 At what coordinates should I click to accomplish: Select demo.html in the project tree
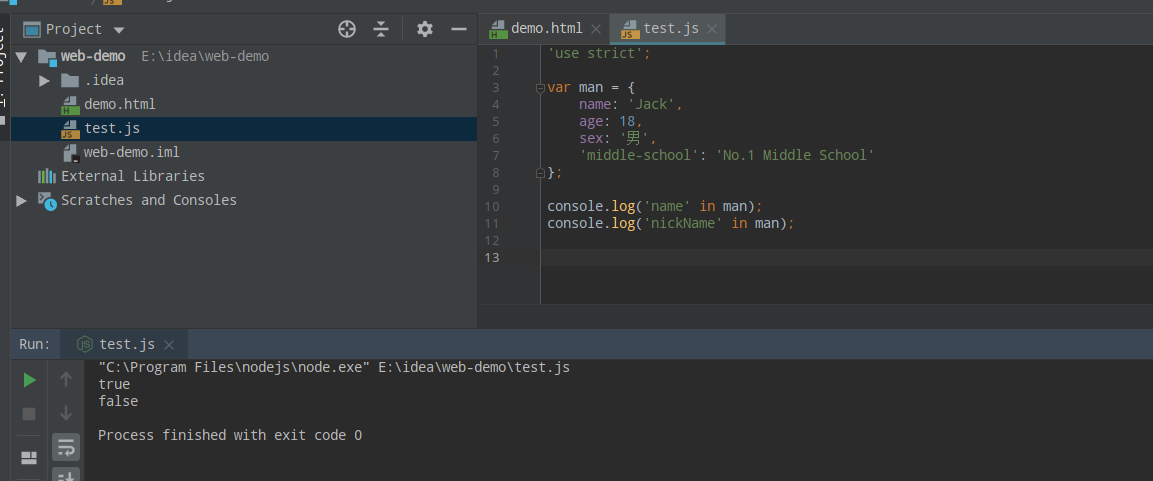[119, 104]
